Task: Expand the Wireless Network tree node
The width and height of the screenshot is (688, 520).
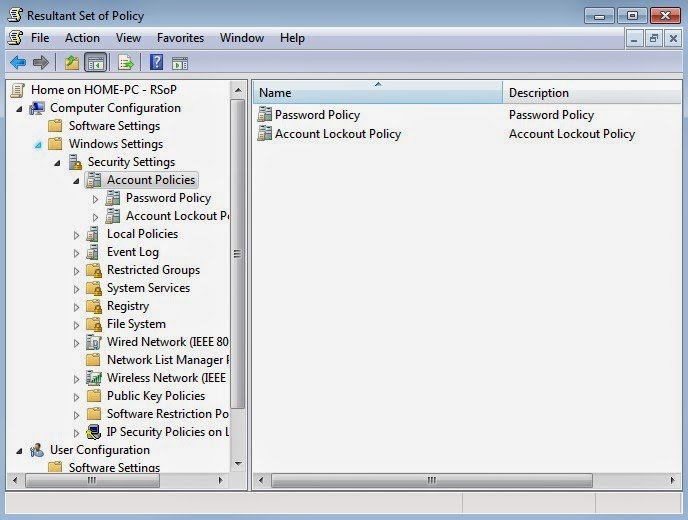Action: coord(77,379)
